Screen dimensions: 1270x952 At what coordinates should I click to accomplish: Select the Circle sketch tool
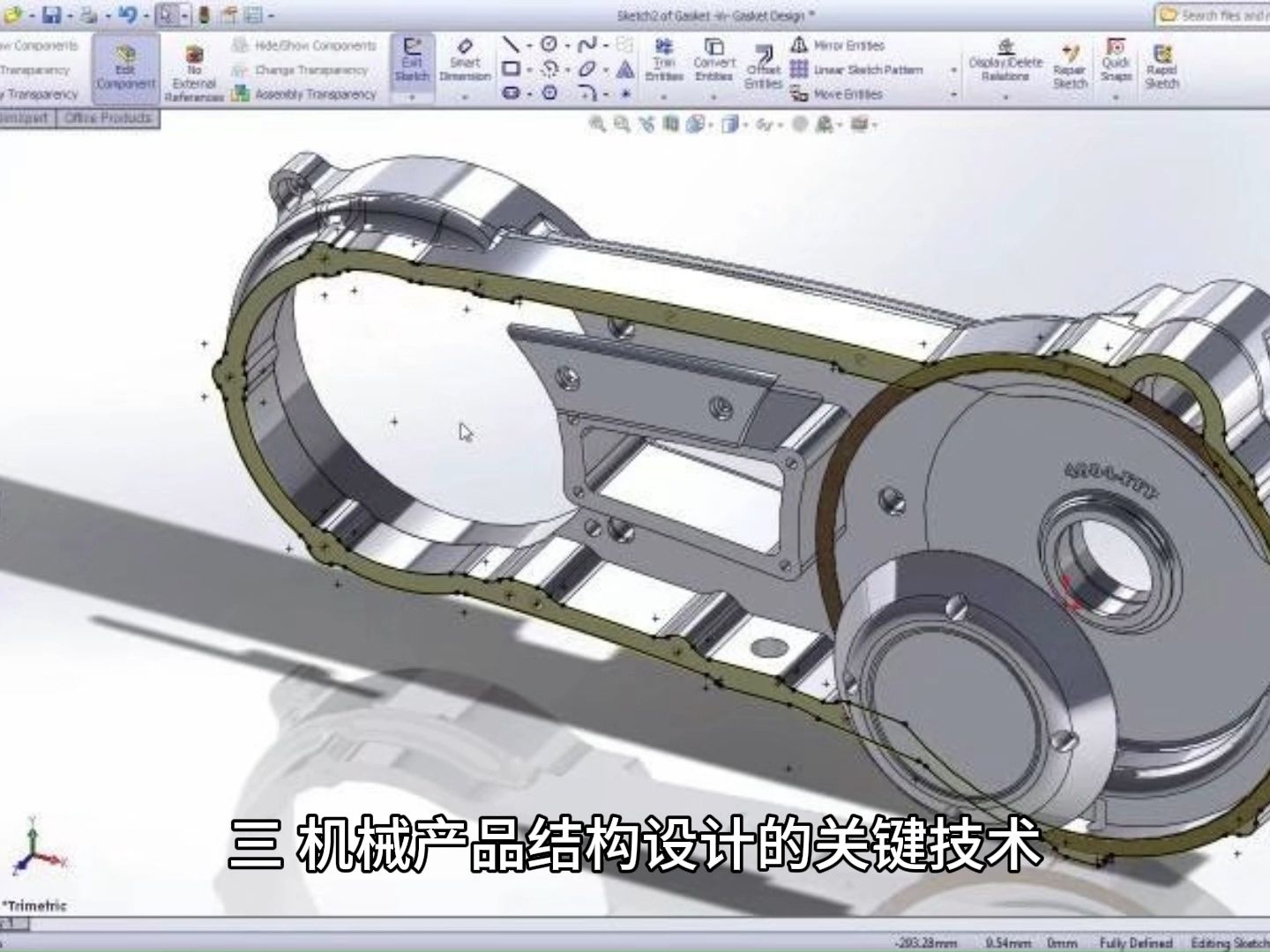(x=549, y=44)
